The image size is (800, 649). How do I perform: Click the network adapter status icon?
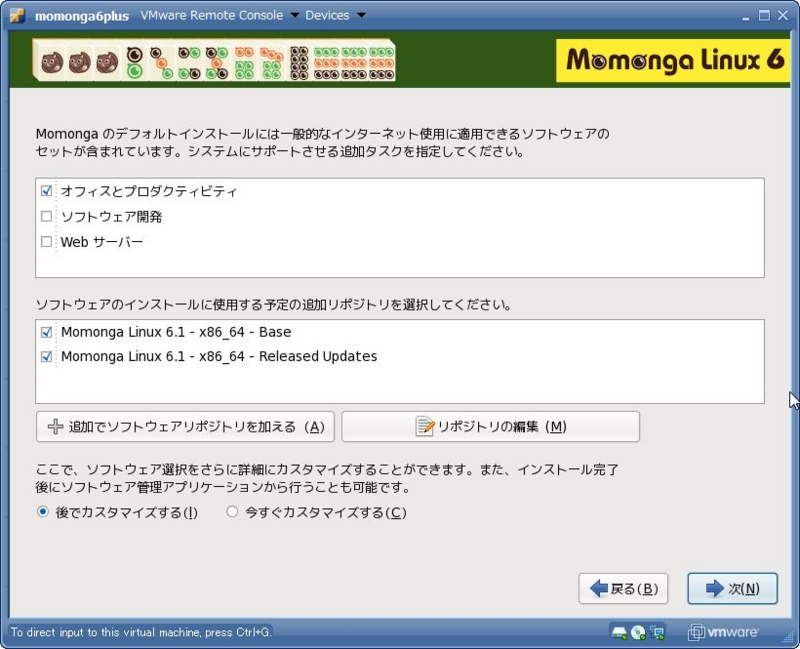click(657, 633)
